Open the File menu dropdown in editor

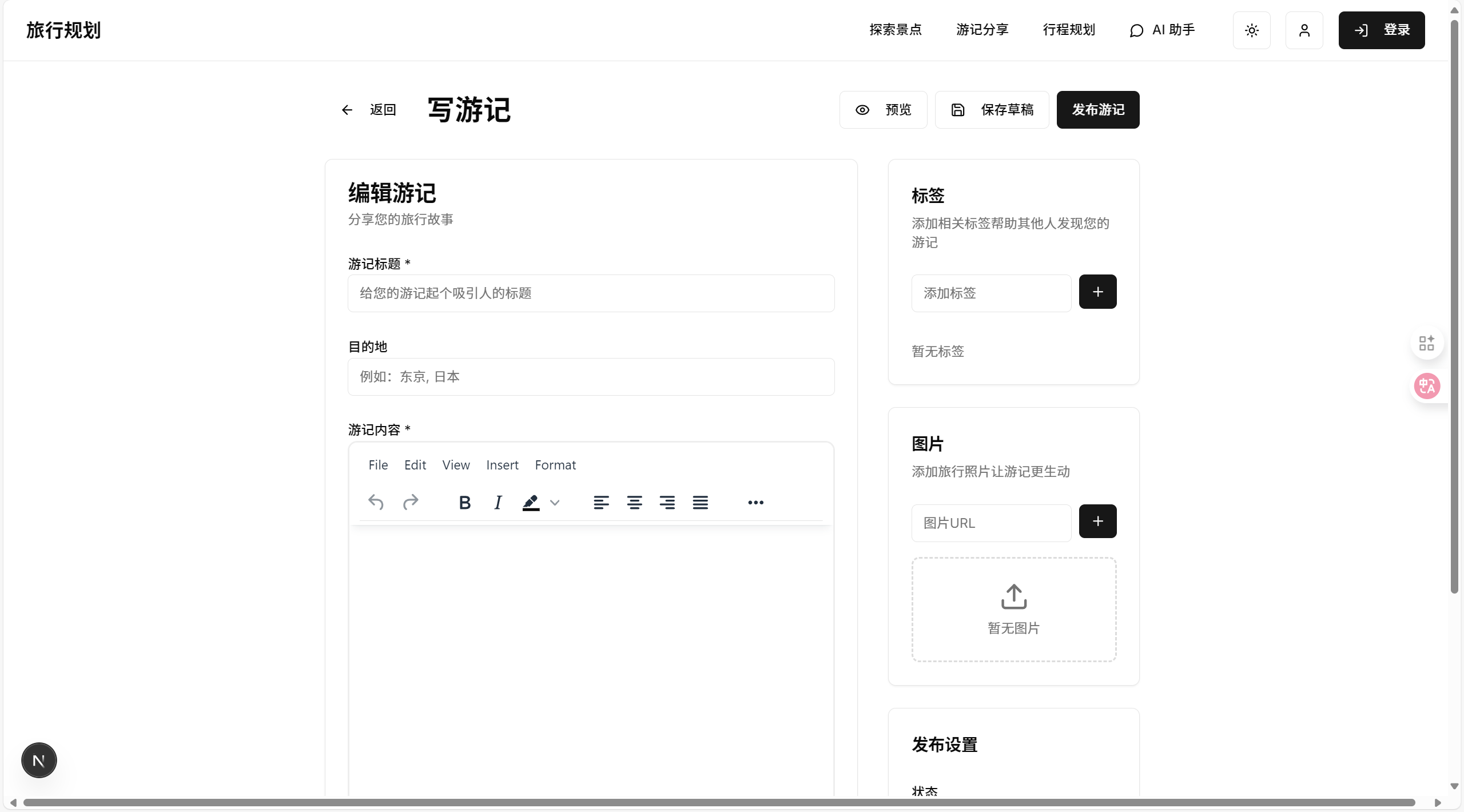coord(378,465)
